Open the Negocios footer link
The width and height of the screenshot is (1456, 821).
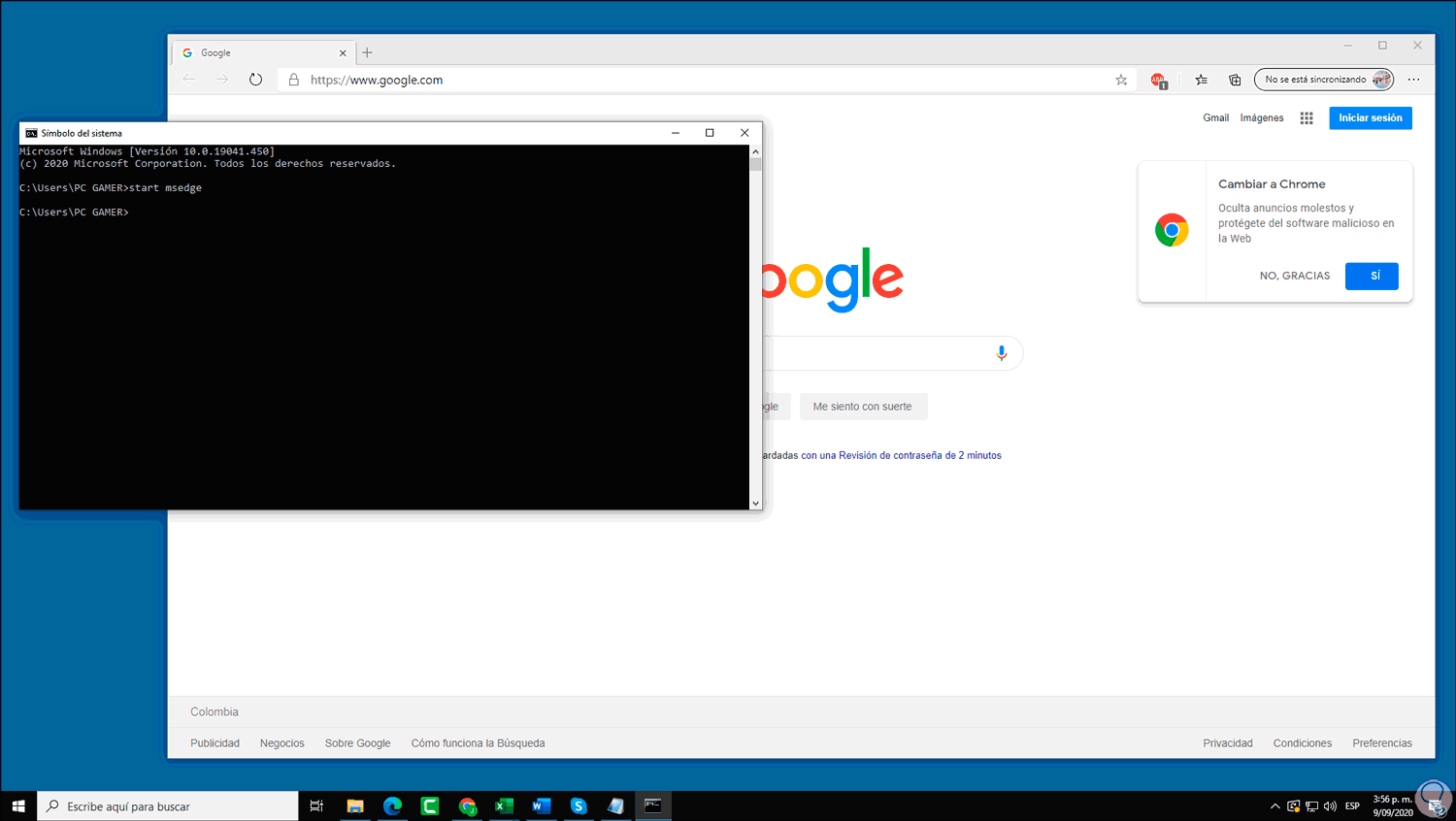pyautogui.click(x=282, y=743)
